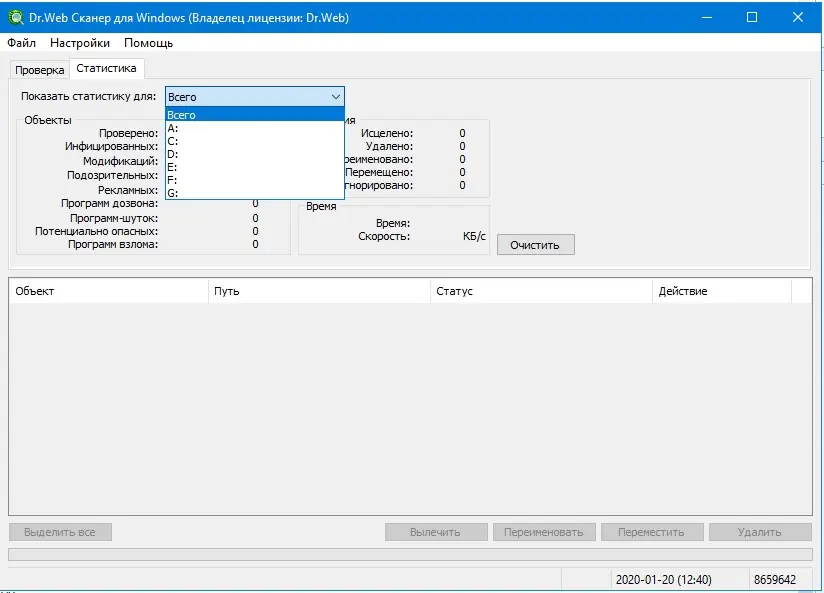Screen dimensions: 824x593
Task: Open the Файл menu
Action: tap(22, 43)
